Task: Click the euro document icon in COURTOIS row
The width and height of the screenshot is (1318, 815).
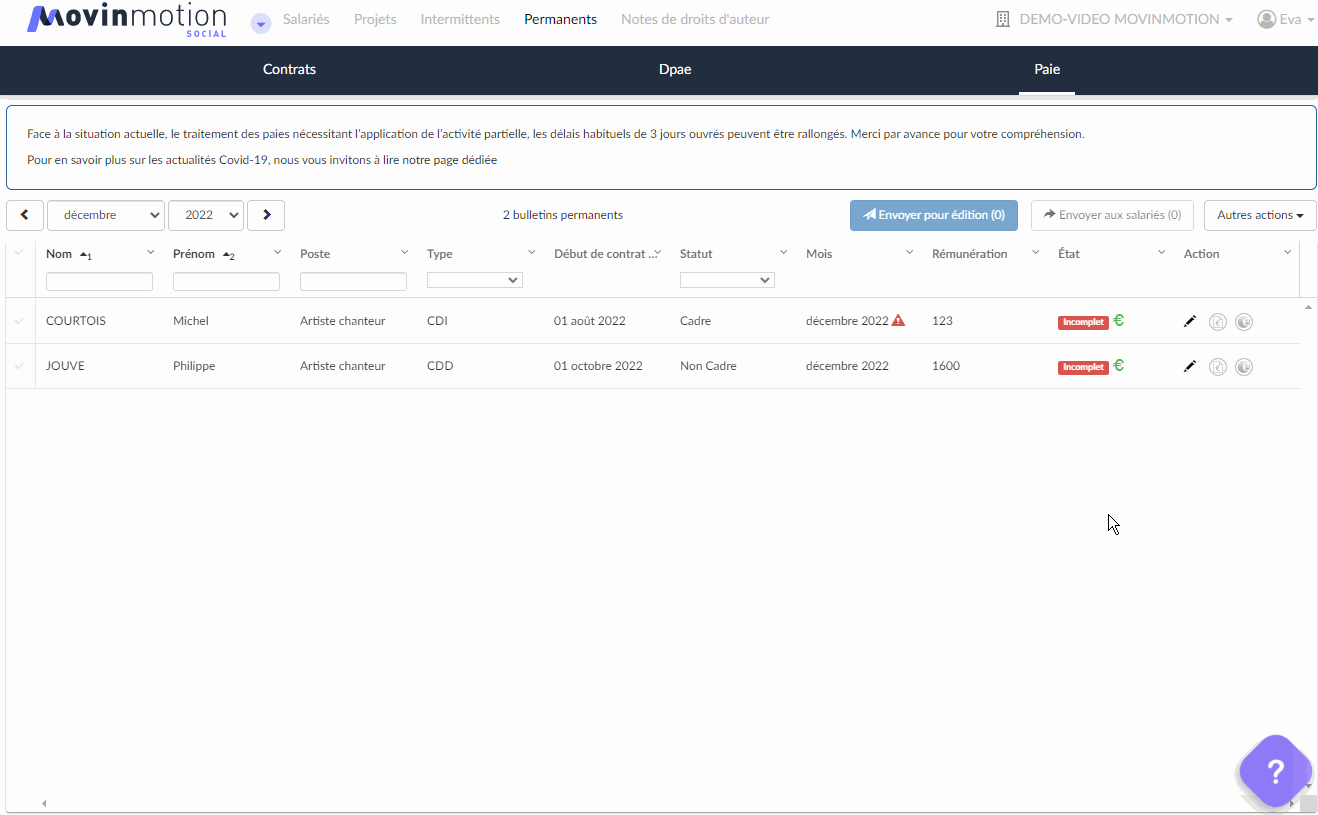Action: tap(1217, 322)
